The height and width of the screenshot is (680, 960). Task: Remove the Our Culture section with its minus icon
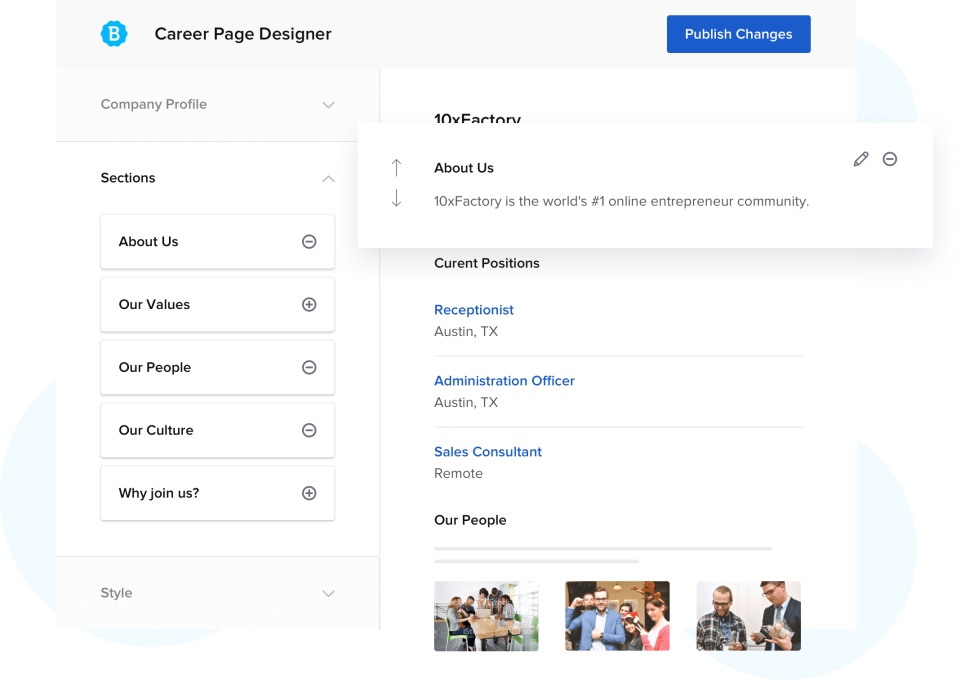(x=308, y=430)
